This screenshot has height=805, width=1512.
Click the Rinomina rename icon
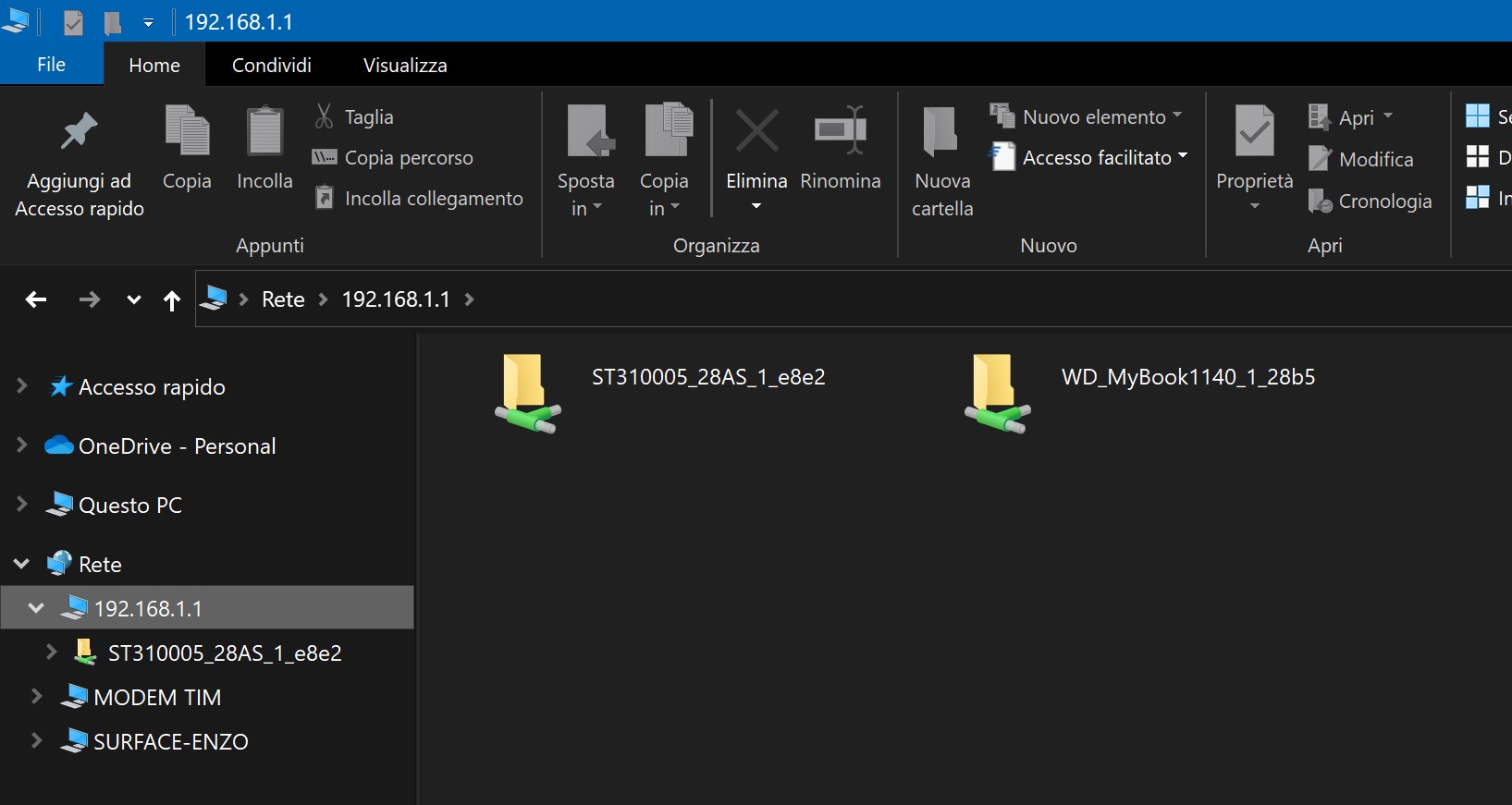pos(840,131)
